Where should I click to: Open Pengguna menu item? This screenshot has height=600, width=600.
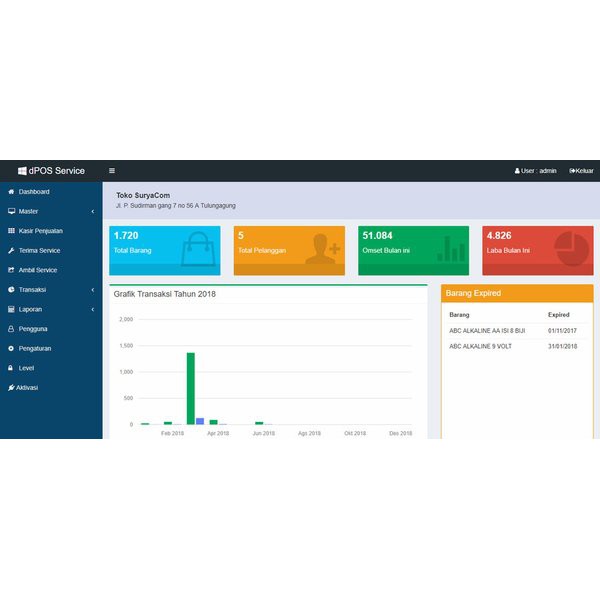[x=51, y=329]
